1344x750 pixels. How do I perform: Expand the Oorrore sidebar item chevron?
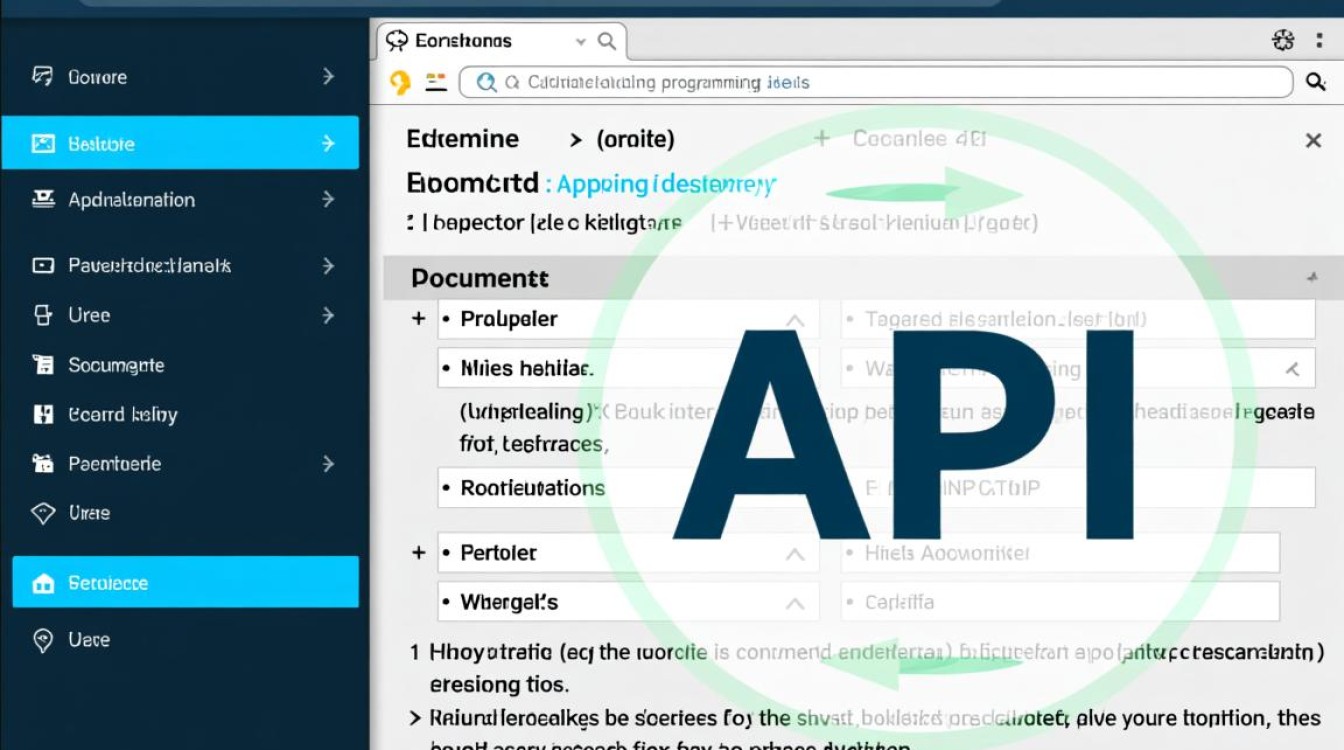pyautogui.click(x=328, y=77)
